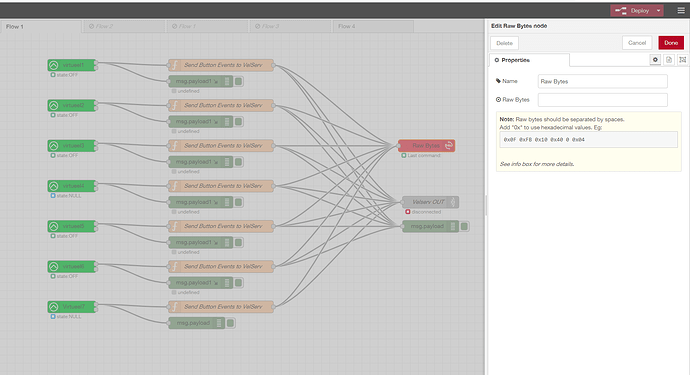
Task: Click the Delete button
Action: coord(504,43)
